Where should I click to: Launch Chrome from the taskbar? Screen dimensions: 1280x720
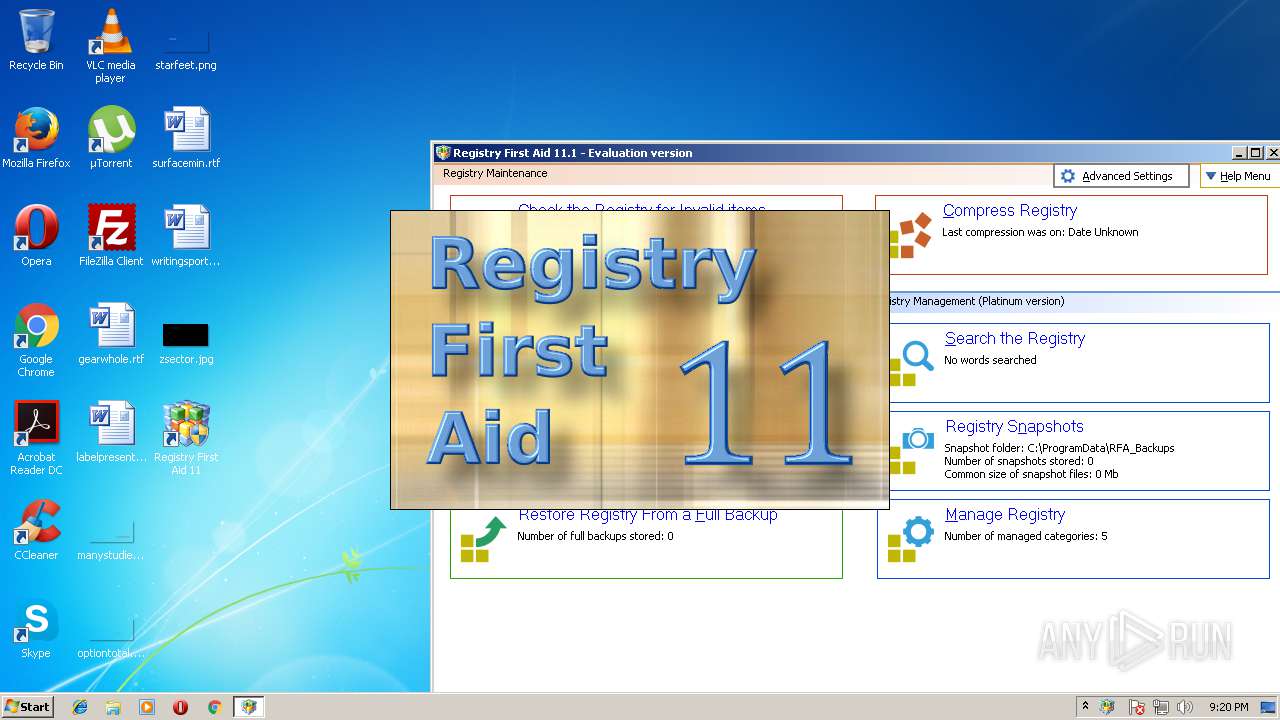click(214, 707)
